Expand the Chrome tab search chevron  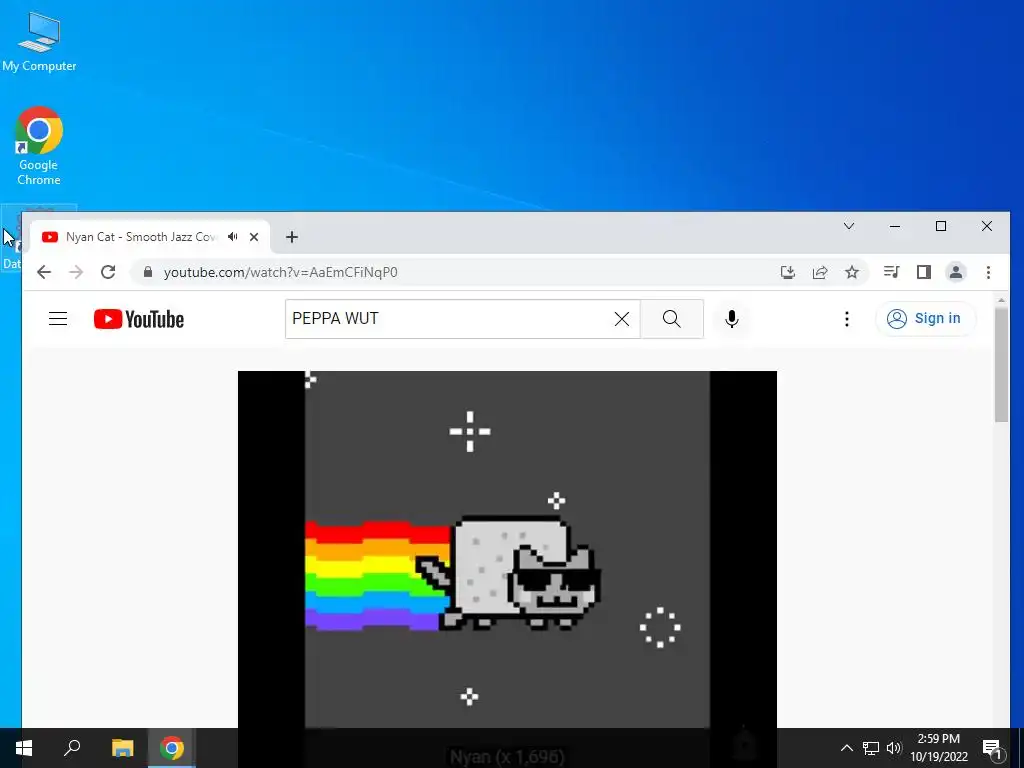[x=849, y=226]
